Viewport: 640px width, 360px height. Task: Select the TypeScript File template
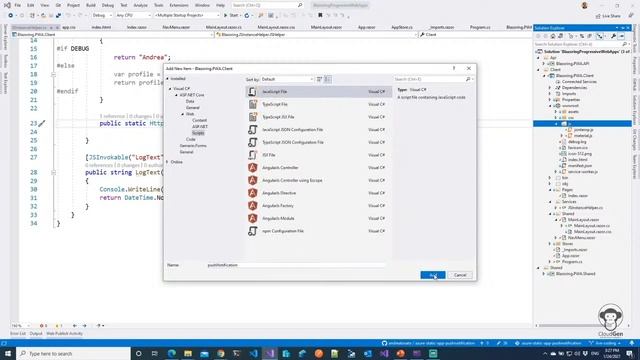point(319,104)
